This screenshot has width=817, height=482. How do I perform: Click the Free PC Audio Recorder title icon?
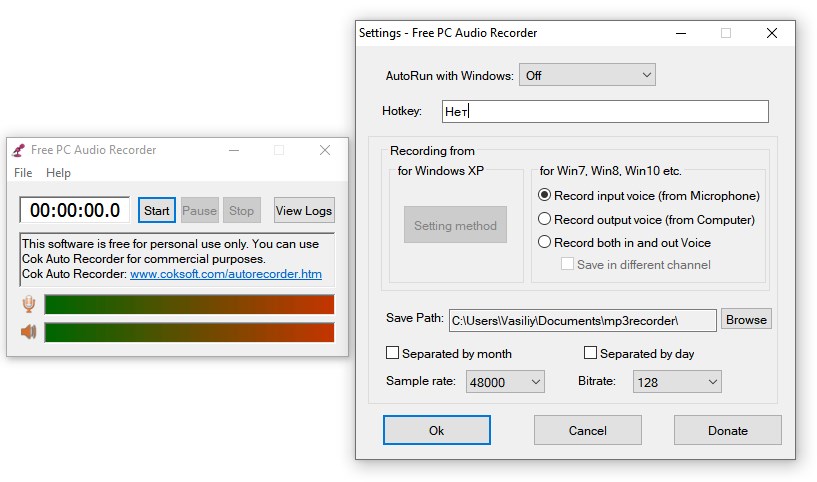[17, 150]
